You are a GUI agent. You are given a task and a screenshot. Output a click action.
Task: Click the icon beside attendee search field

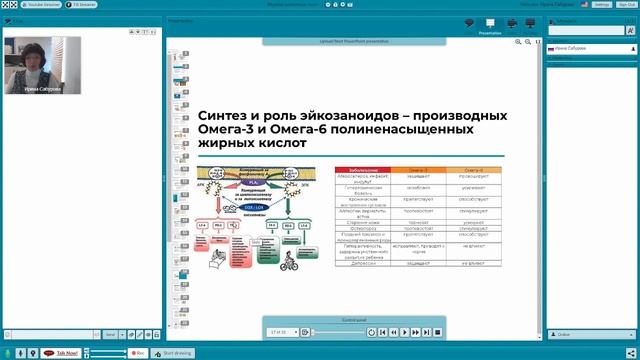click(631, 31)
